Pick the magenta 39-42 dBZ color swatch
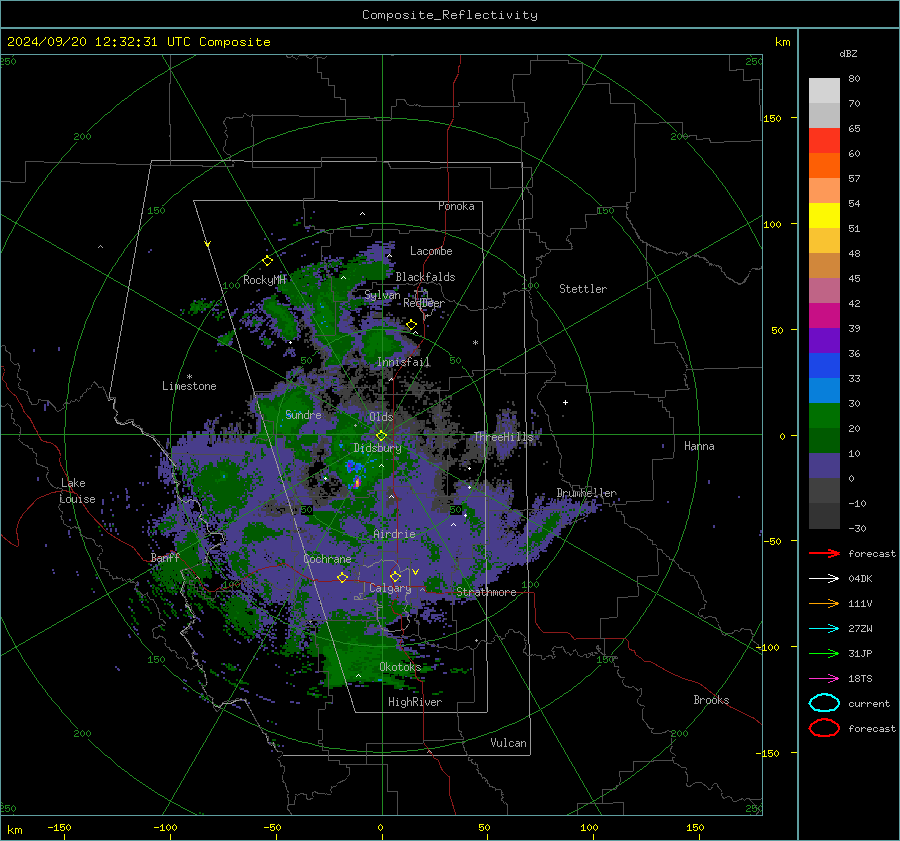Viewport: 900px width, 841px height. 824,316
